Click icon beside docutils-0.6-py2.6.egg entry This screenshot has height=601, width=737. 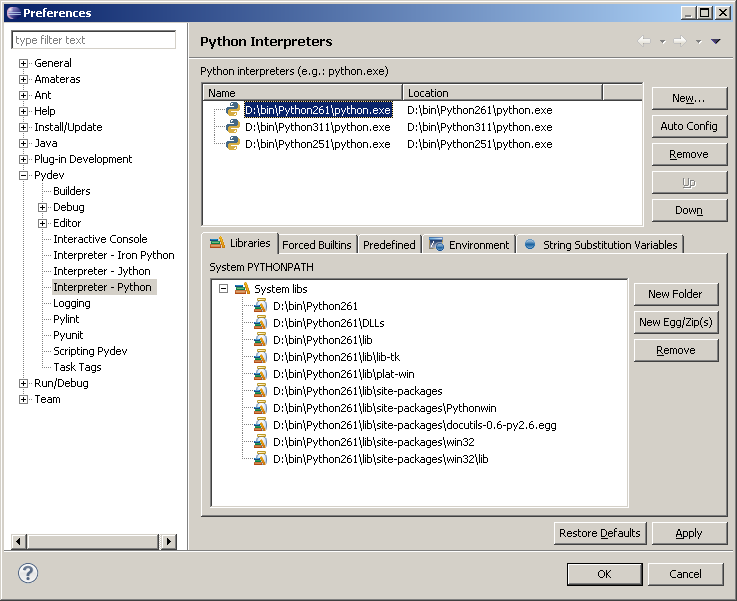(x=260, y=425)
